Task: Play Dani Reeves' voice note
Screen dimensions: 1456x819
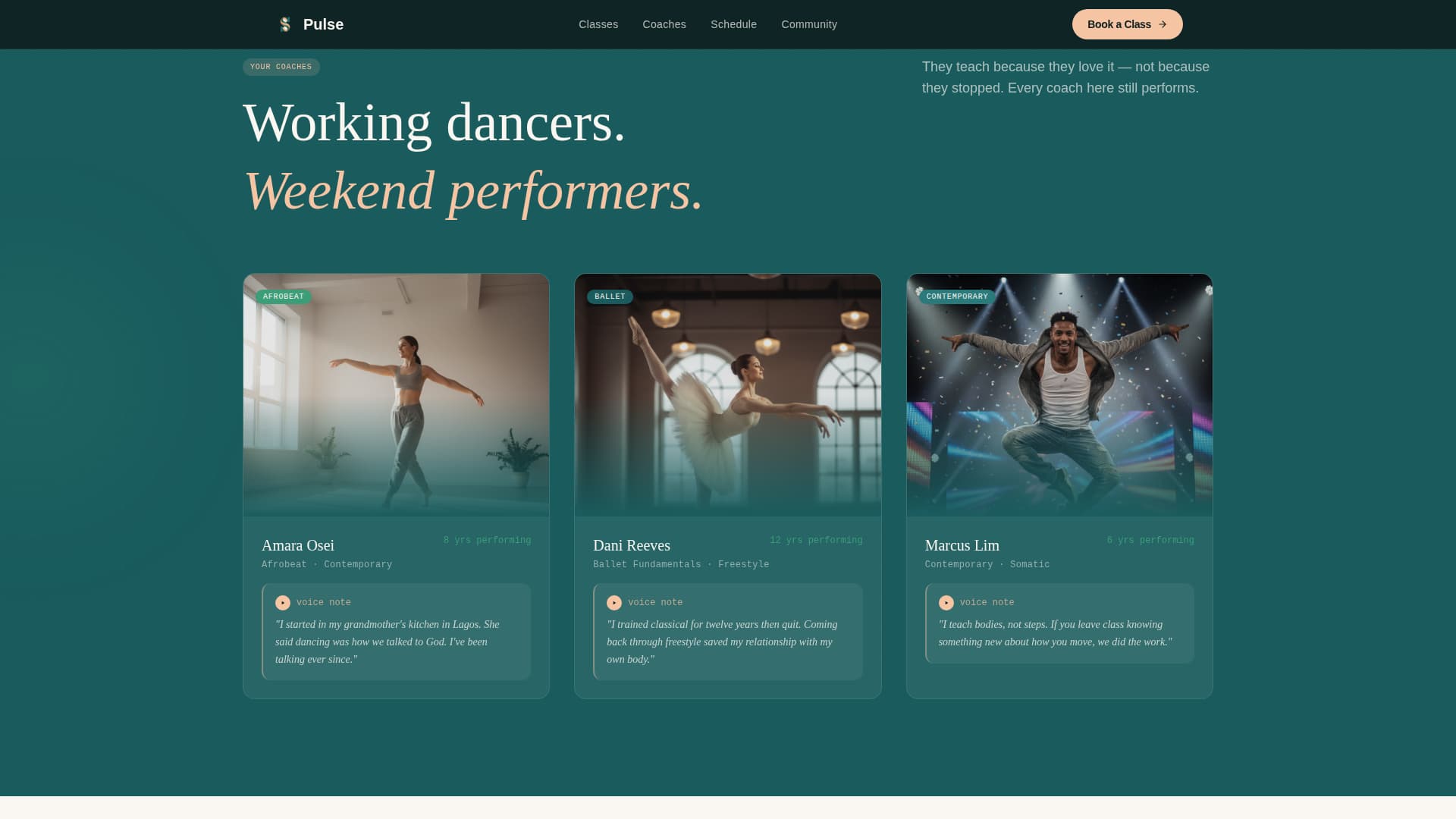Action: (614, 603)
